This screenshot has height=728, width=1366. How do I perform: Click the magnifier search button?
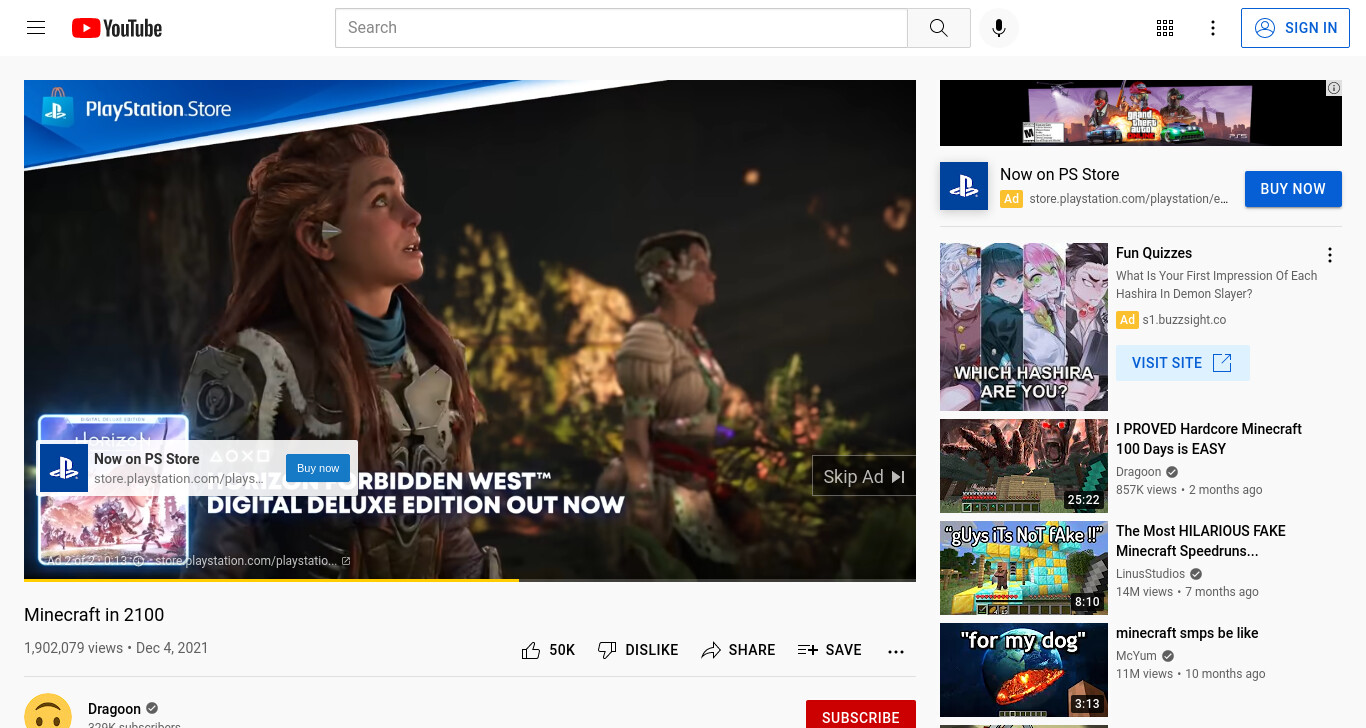coord(938,28)
